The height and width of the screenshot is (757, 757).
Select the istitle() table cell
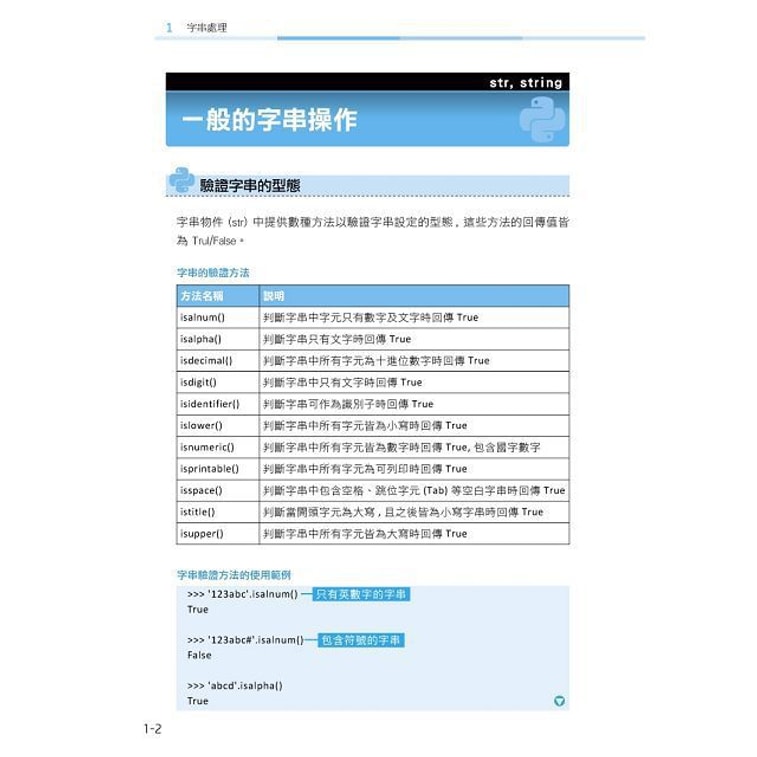[x=218, y=512]
